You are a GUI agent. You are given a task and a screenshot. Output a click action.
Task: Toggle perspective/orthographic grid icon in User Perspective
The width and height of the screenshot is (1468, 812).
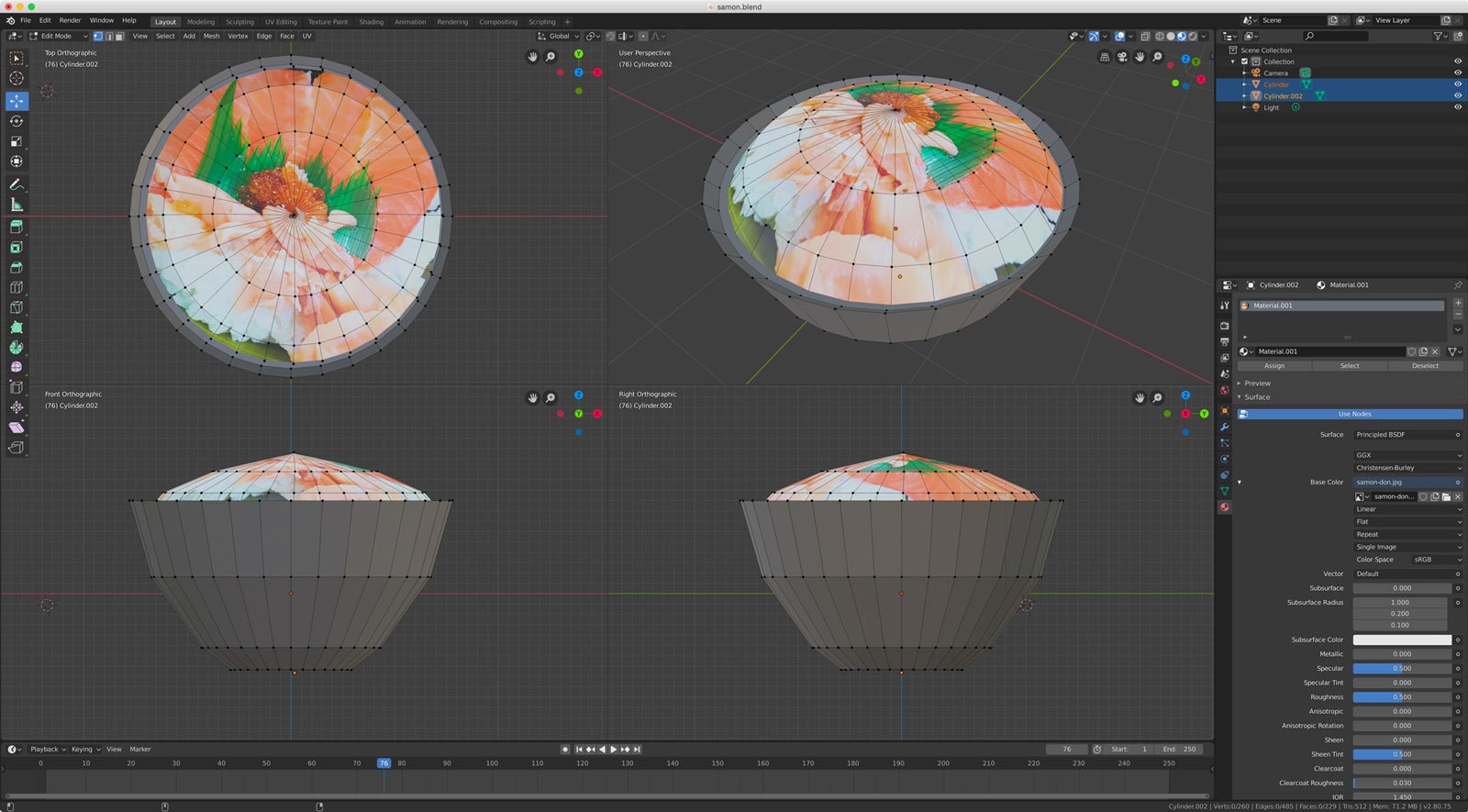[x=1105, y=57]
